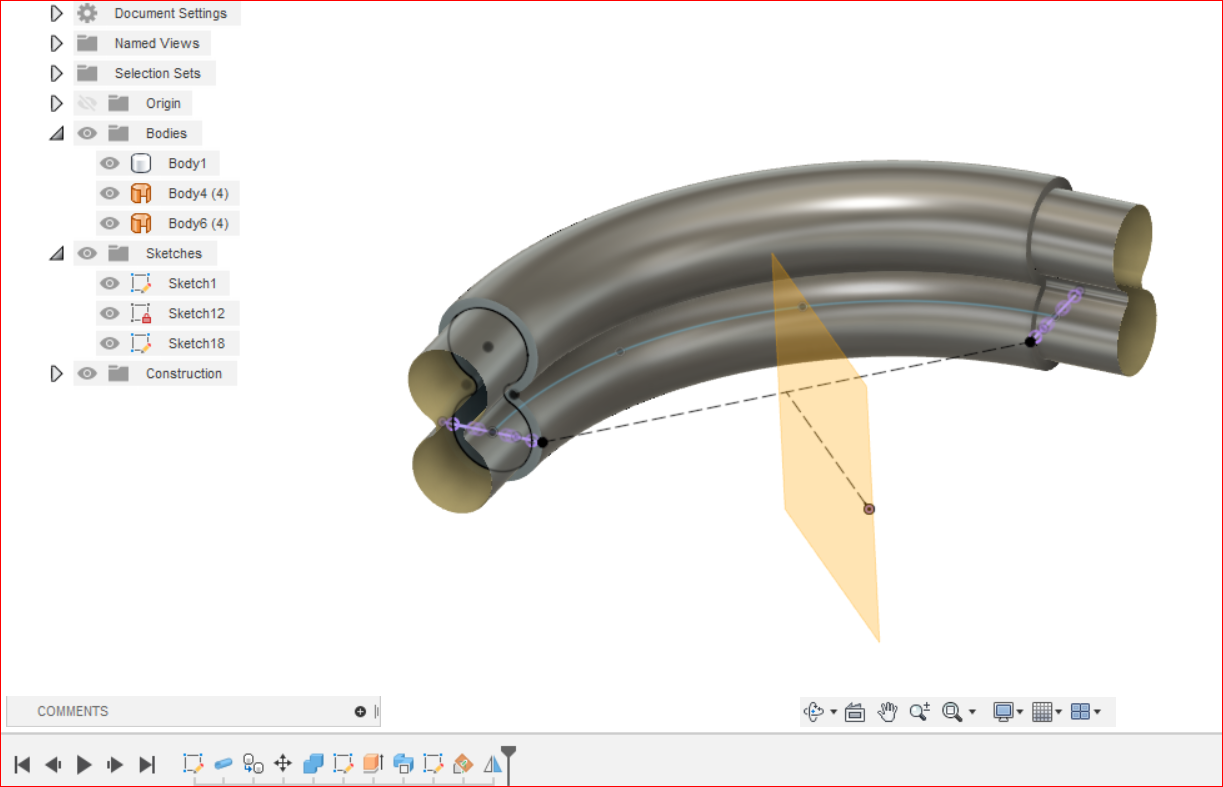Jump to the timeline end
This screenshot has height=787, width=1223.
147,765
